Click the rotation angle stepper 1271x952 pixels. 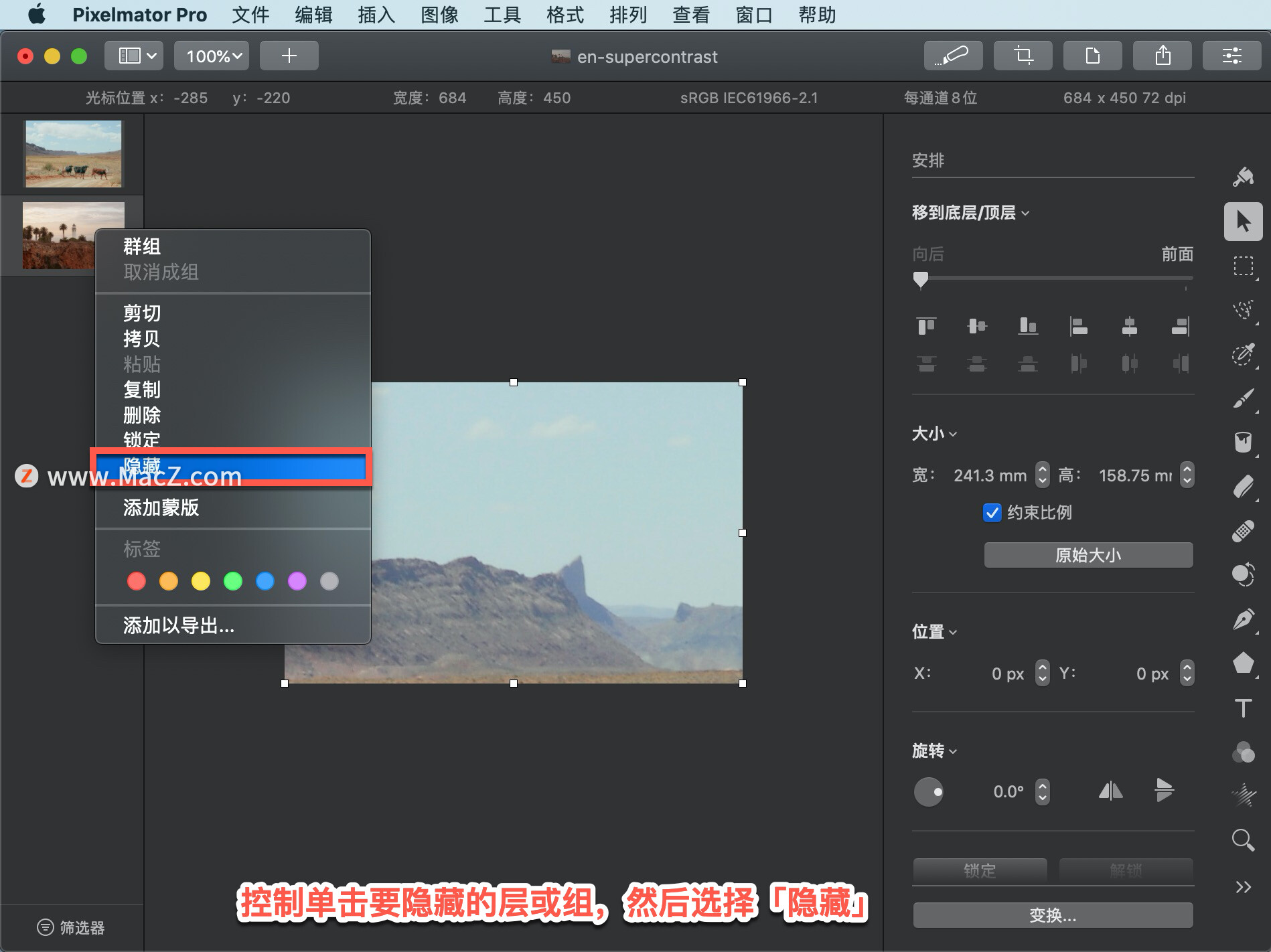pyautogui.click(x=1043, y=791)
